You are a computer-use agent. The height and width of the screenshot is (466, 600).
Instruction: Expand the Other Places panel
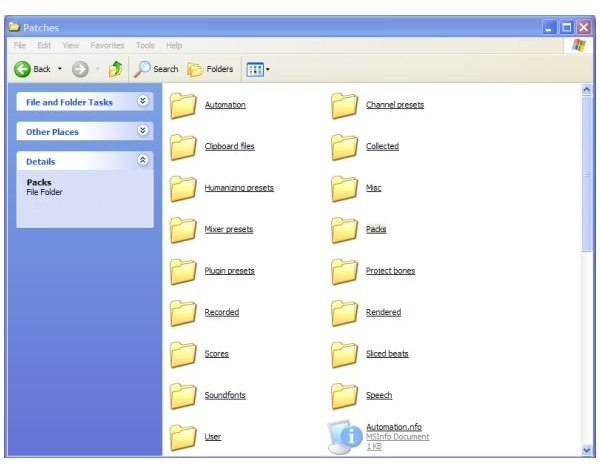(x=142, y=132)
